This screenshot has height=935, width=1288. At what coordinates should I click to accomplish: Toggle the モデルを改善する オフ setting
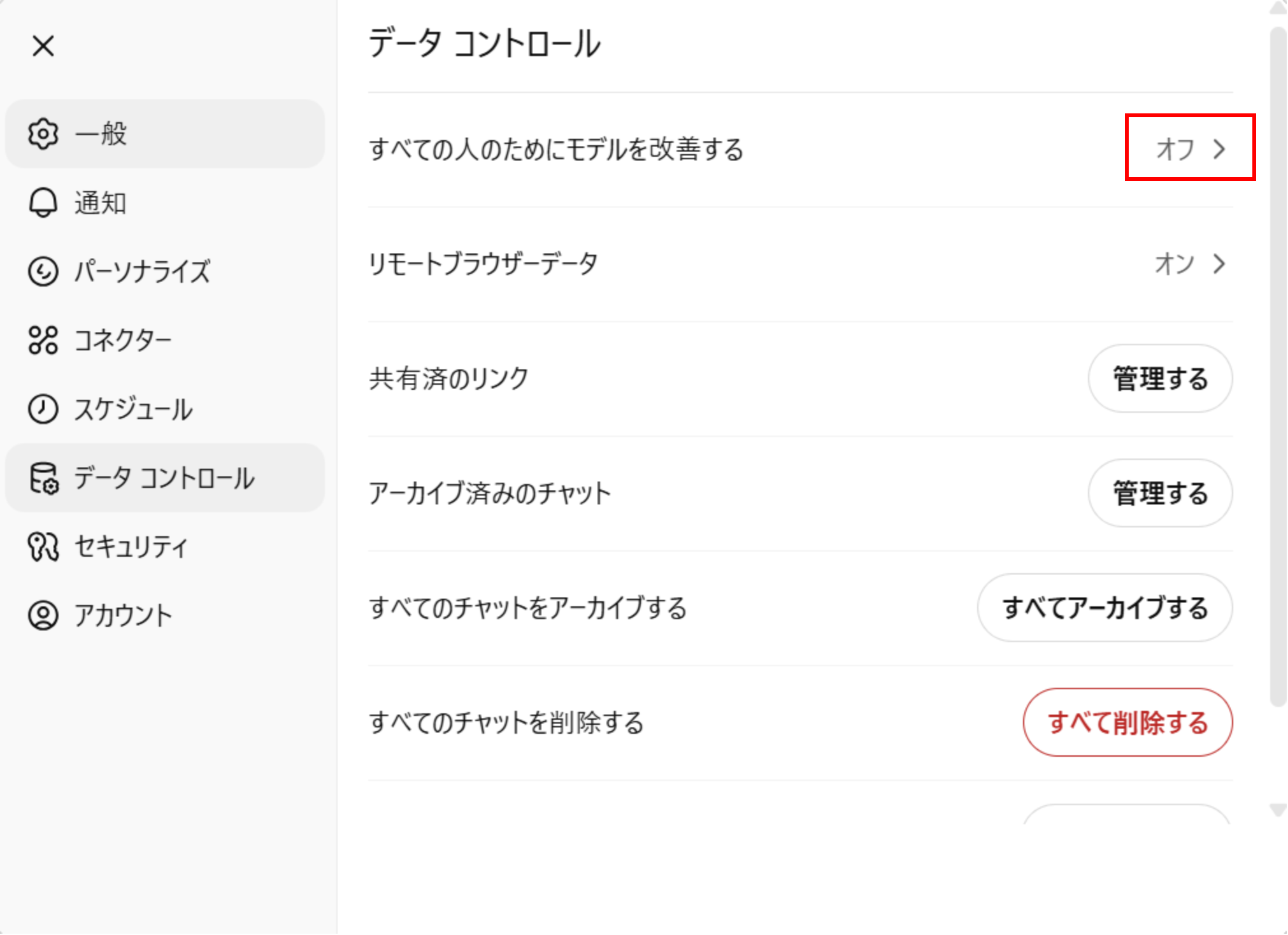point(1175,149)
